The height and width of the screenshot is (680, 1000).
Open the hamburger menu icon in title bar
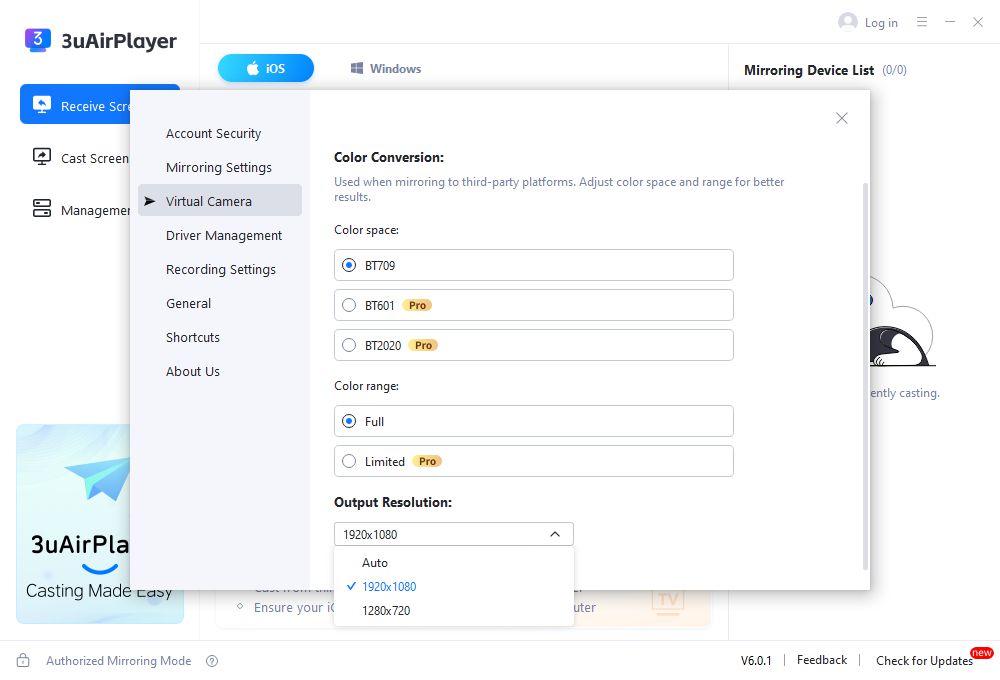922,22
